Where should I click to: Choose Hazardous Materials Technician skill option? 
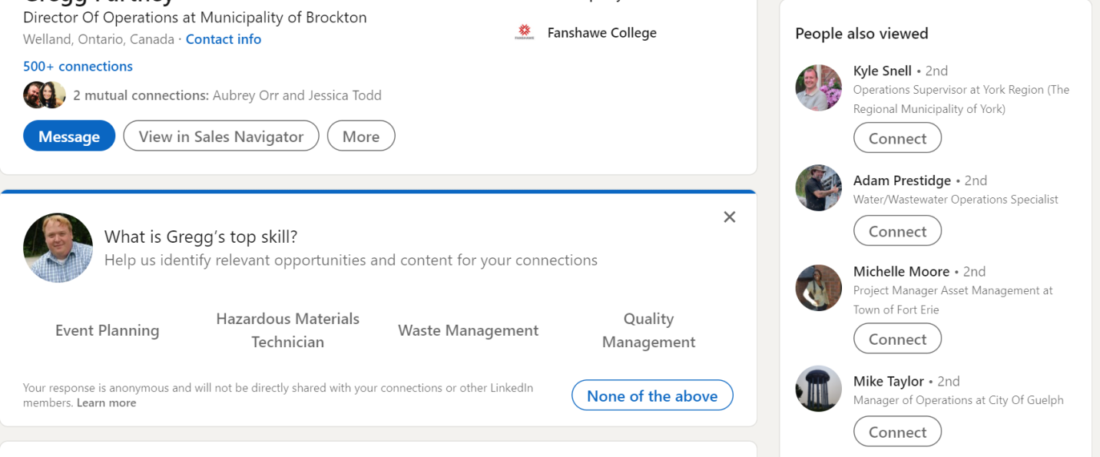(x=288, y=330)
